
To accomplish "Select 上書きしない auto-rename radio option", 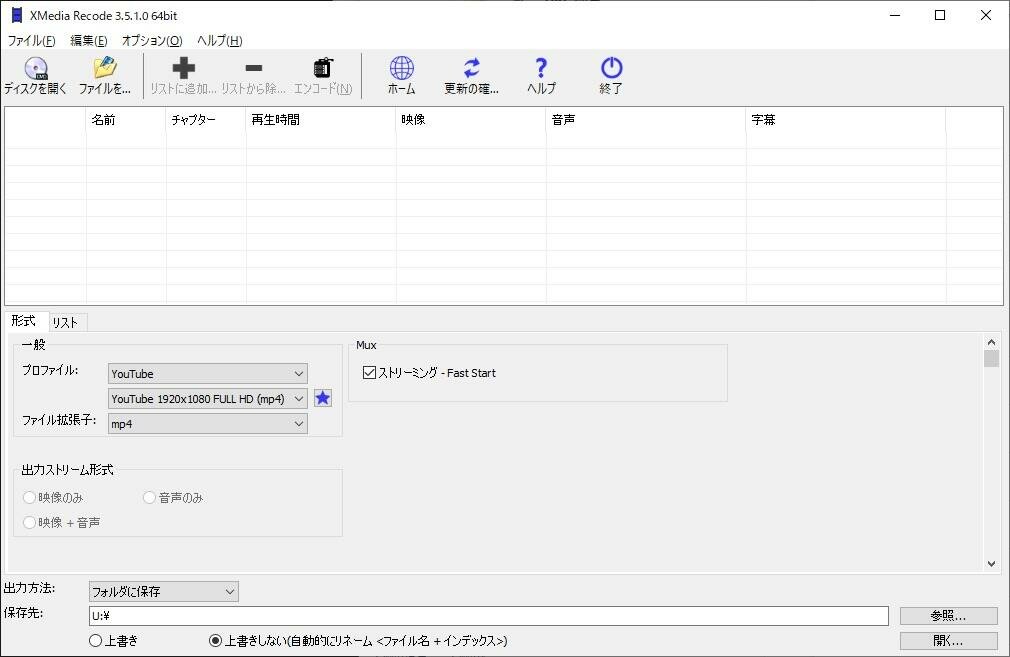I will (215, 640).
